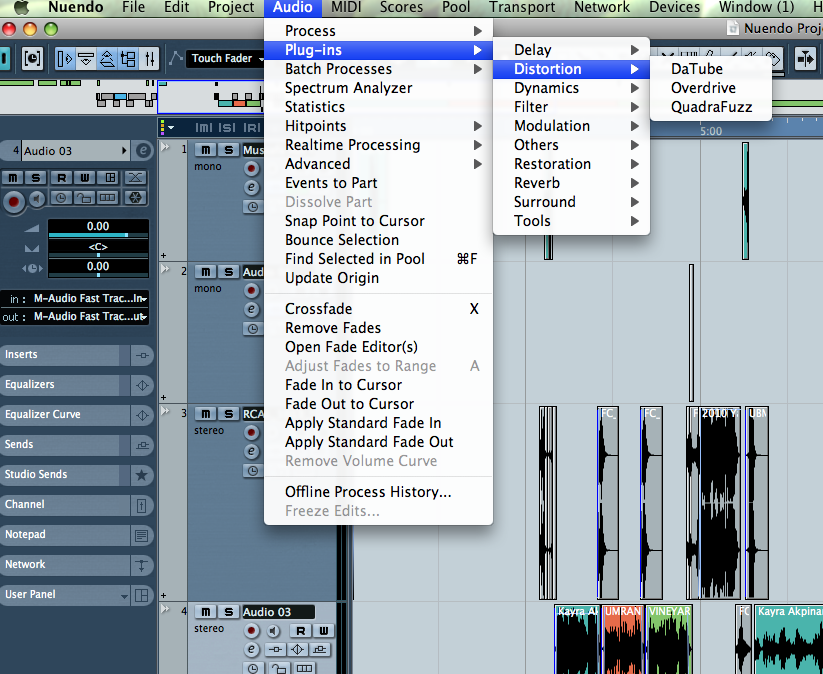Expand the Restoration submenu

571,164
